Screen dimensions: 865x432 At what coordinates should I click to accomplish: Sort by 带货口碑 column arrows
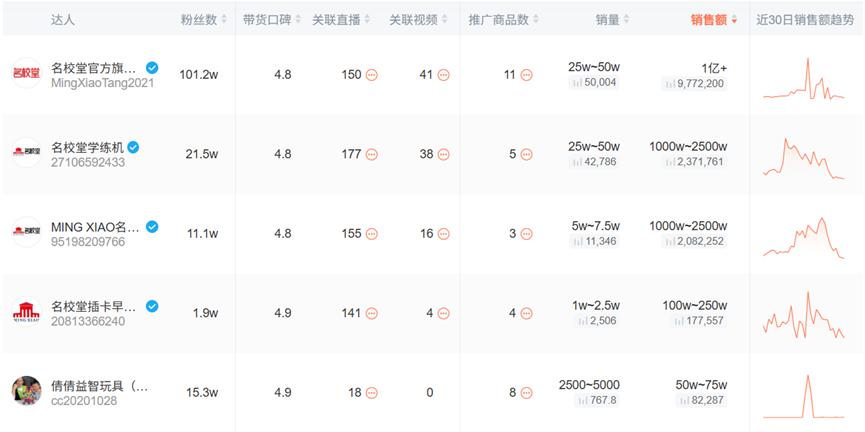pyautogui.click(x=298, y=20)
